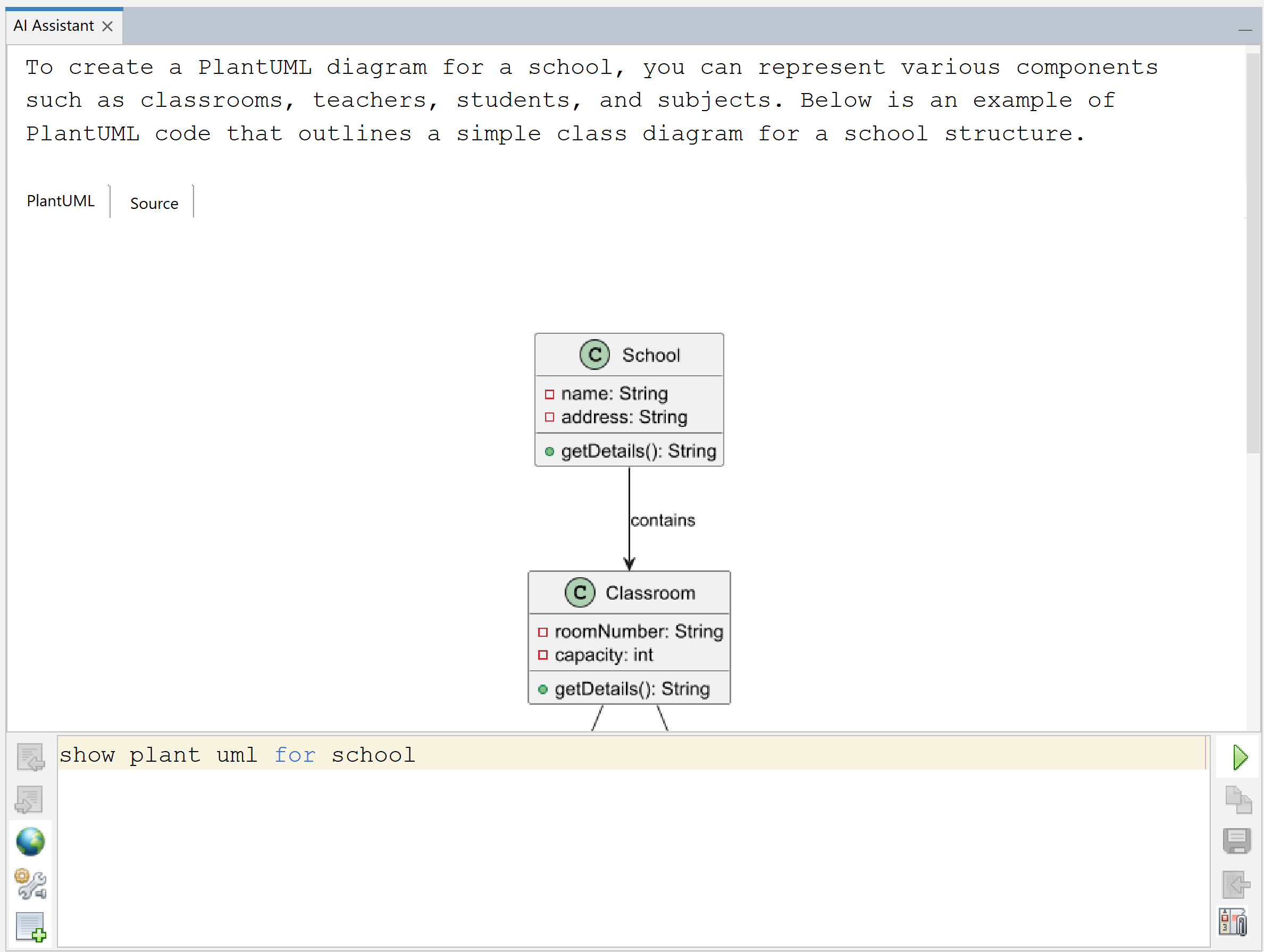Select the PlantUML tab
This screenshot has height=952, width=1264.
coord(61,201)
